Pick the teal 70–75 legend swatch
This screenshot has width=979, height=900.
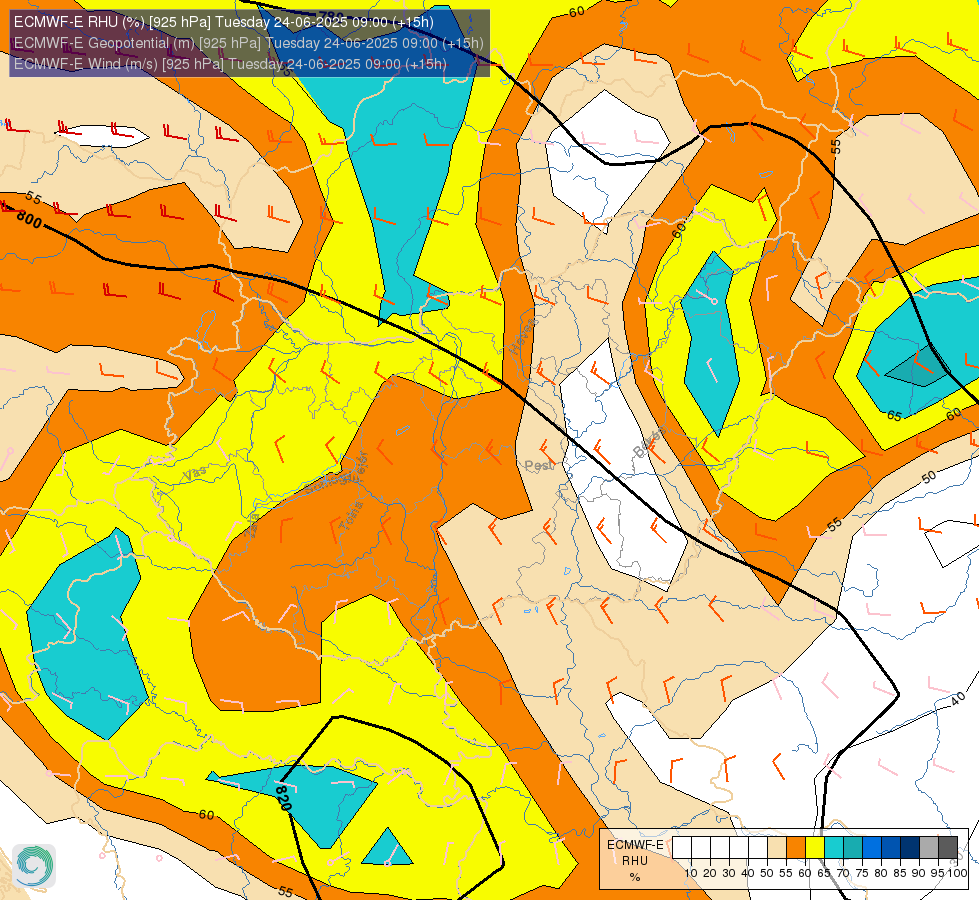click(x=853, y=848)
